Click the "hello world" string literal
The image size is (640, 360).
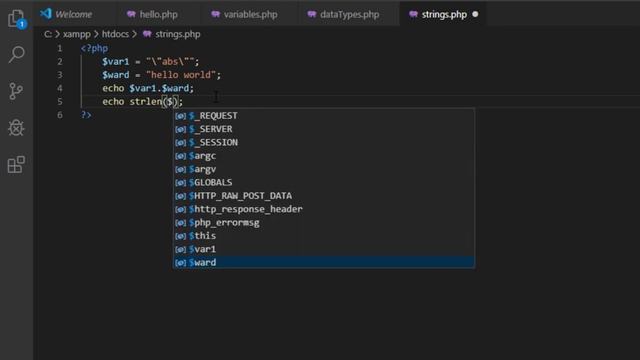click(x=181, y=75)
